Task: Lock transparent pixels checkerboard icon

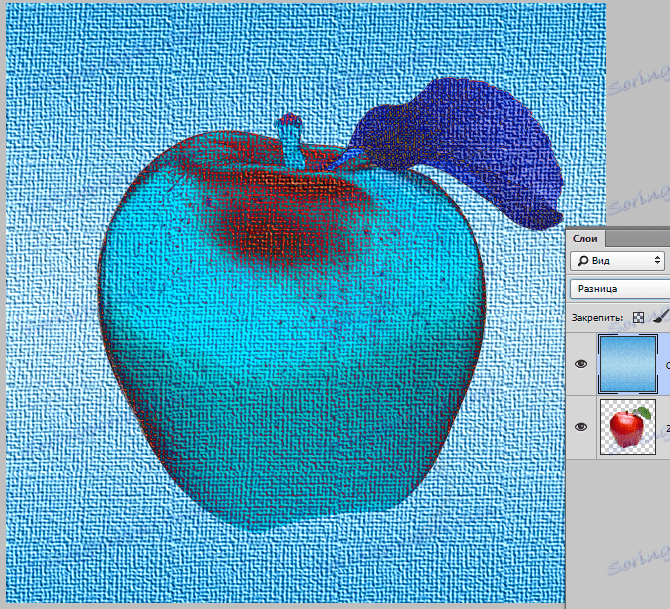Action: coord(638,318)
